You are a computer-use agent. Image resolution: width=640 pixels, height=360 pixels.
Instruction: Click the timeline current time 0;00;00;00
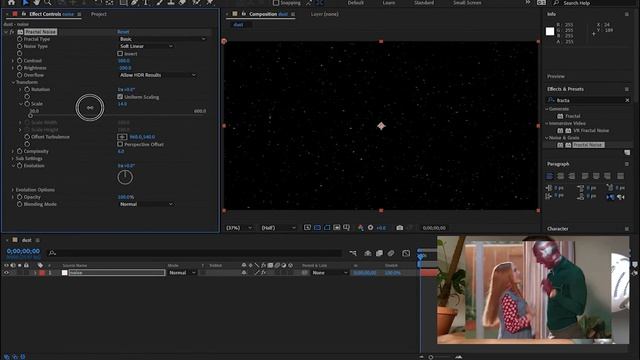pos(23,251)
